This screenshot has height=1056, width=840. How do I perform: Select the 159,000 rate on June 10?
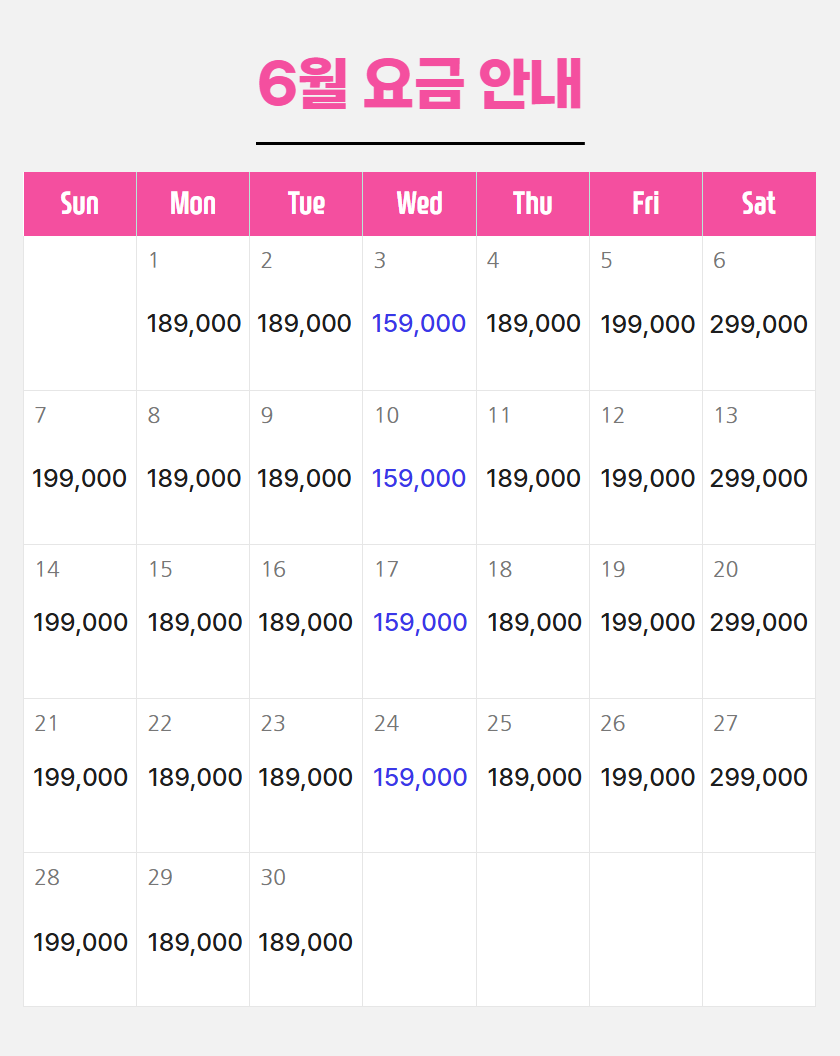click(419, 478)
